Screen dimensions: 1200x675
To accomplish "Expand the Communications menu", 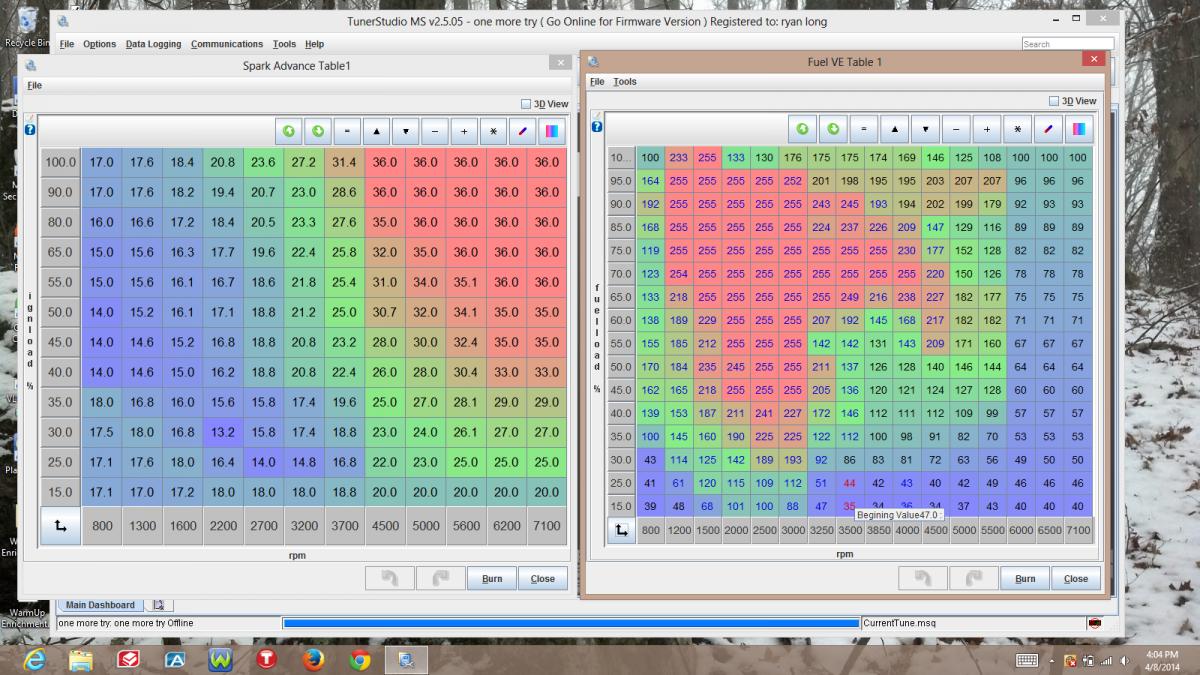I will tap(227, 44).
